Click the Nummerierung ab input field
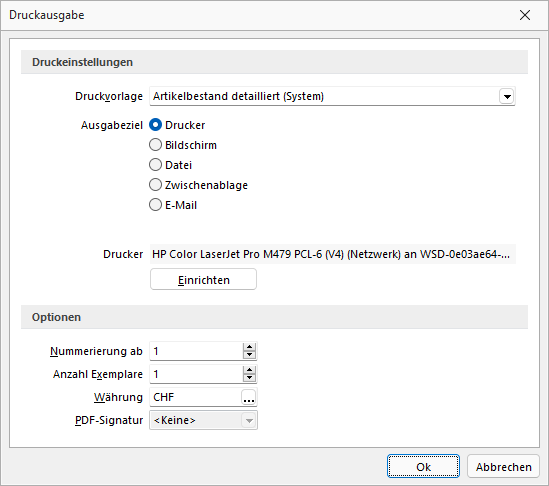The image size is (549, 486). click(196, 351)
